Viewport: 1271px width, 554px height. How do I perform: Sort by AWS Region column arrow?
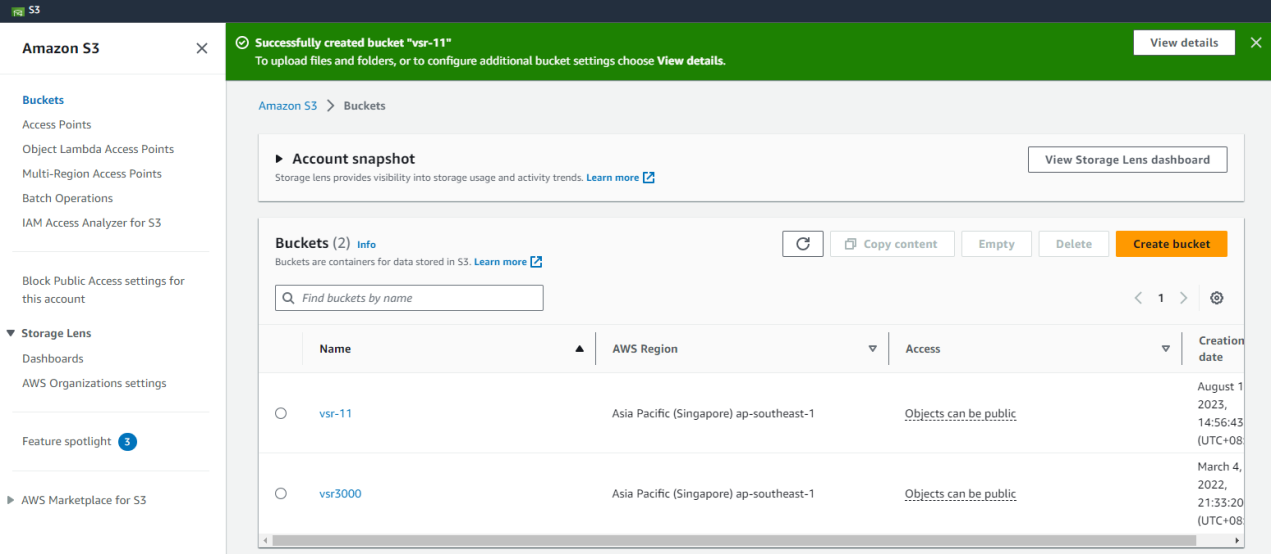click(x=872, y=349)
